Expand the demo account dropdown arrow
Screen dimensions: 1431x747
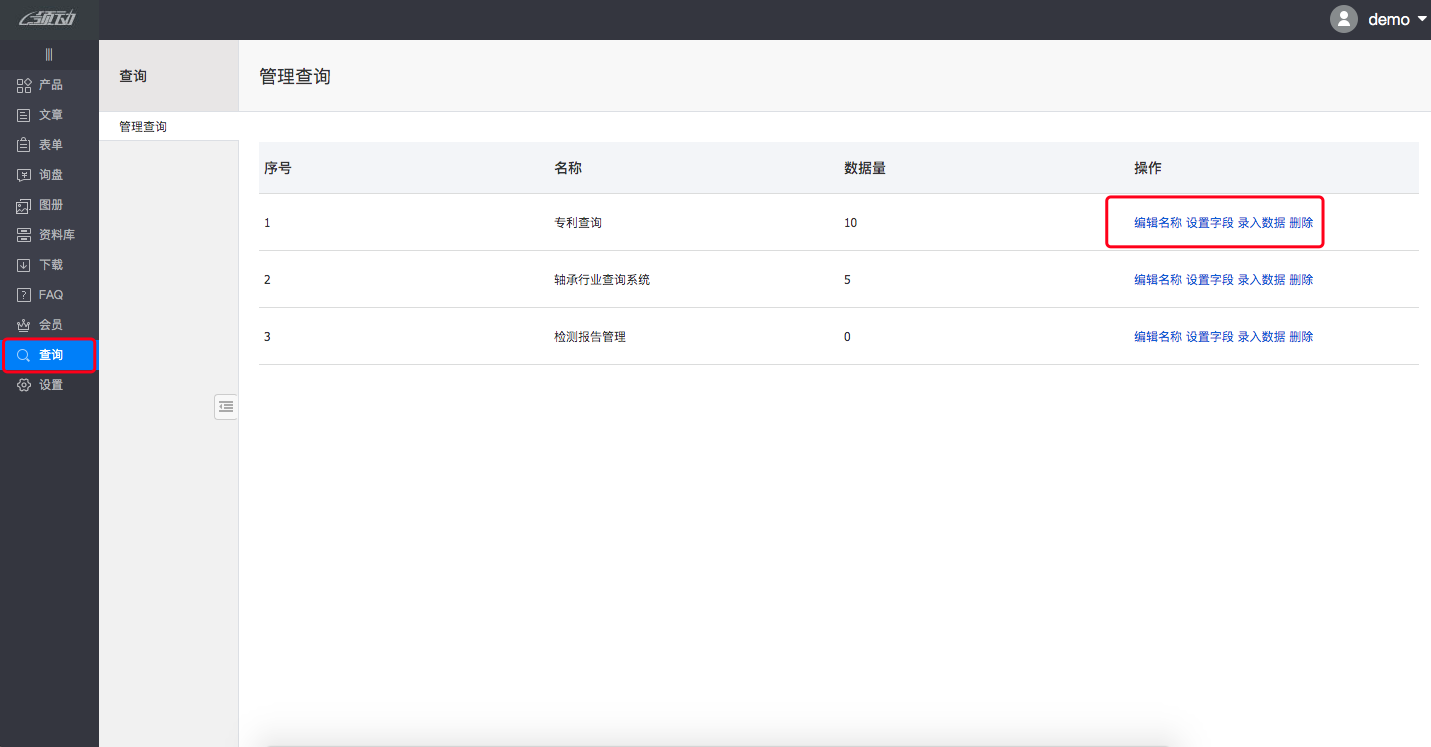1422,19
